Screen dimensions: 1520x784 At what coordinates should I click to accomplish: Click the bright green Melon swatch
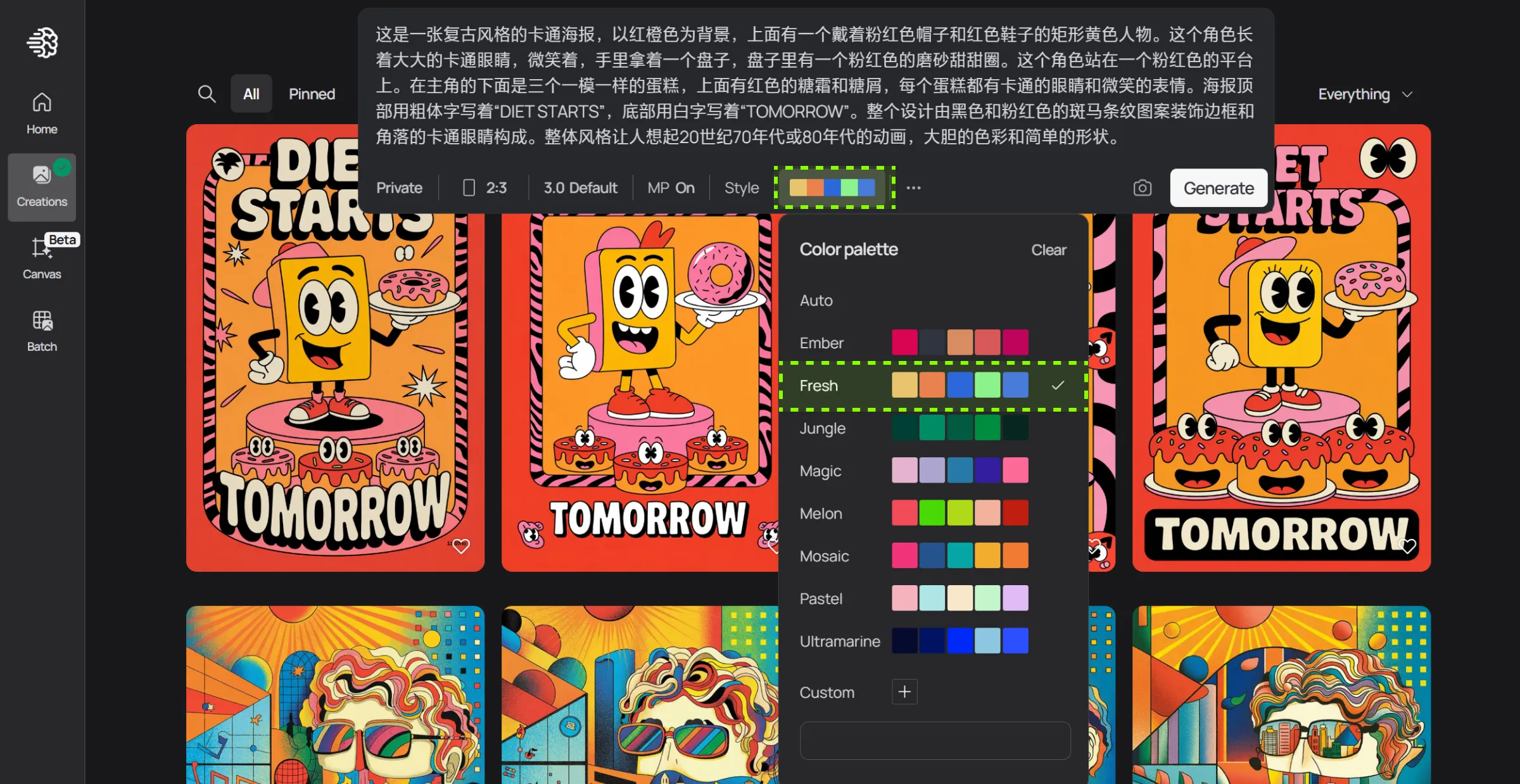click(x=932, y=513)
